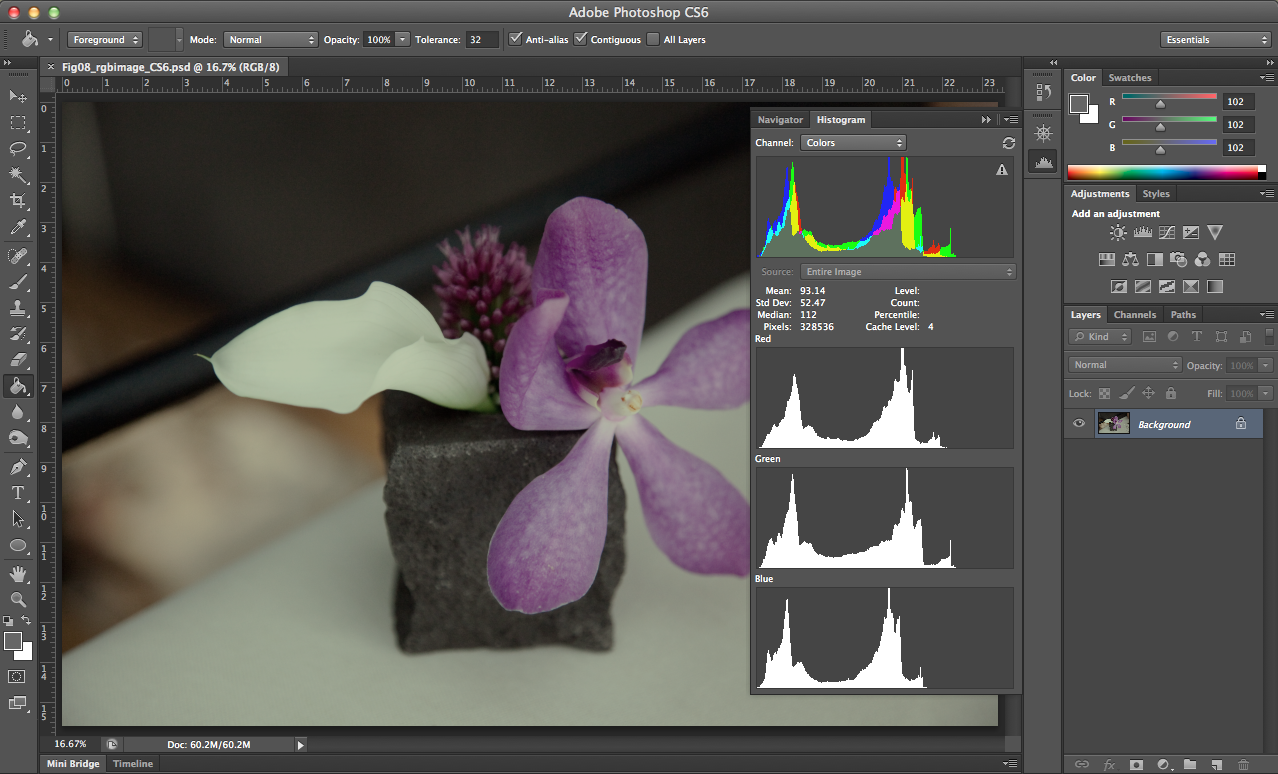Open the Mini Bridge panel
The height and width of the screenshot is (774, 1278).
coord(74,764)
